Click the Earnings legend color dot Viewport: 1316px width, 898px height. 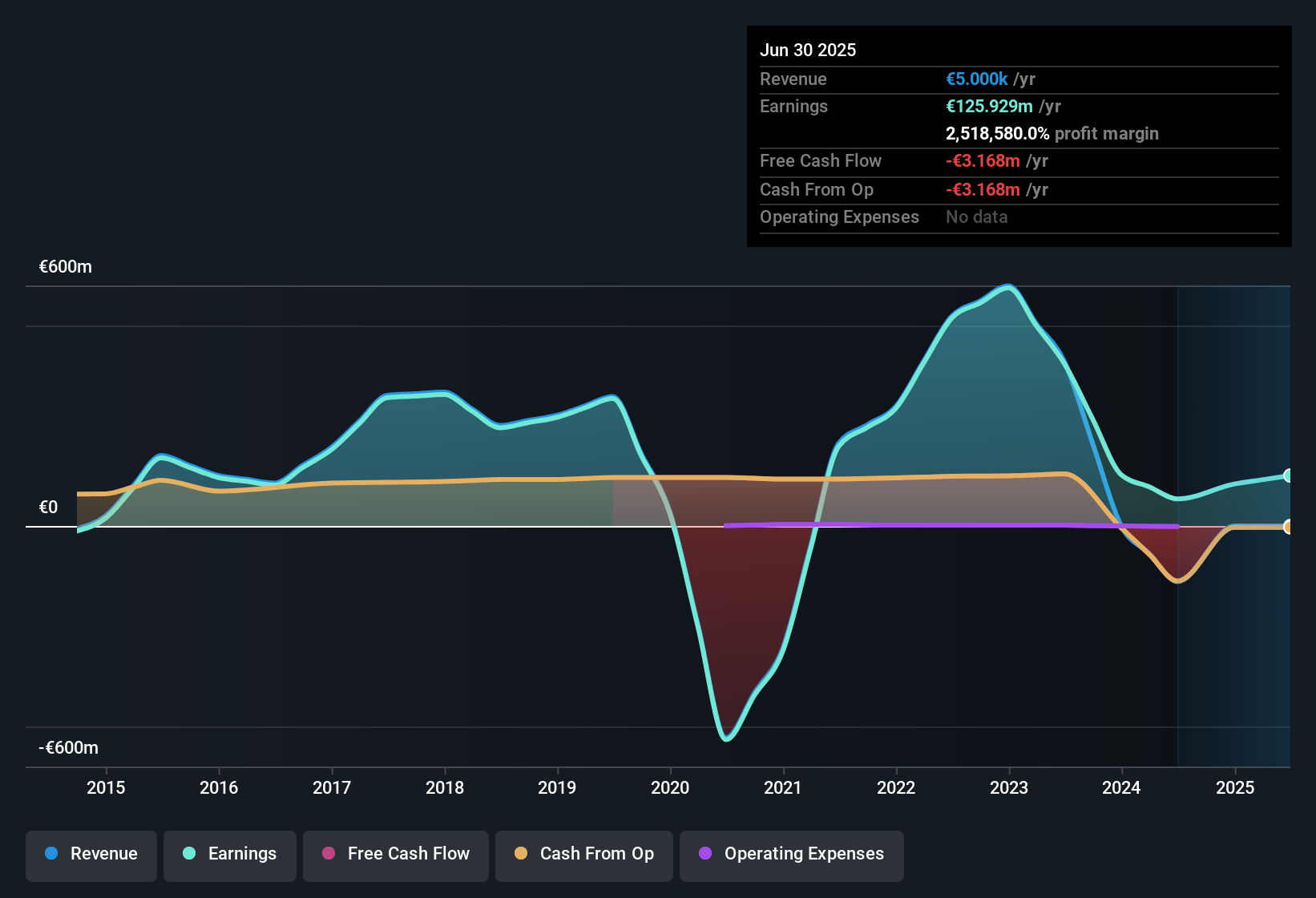[x=189, y=854]
